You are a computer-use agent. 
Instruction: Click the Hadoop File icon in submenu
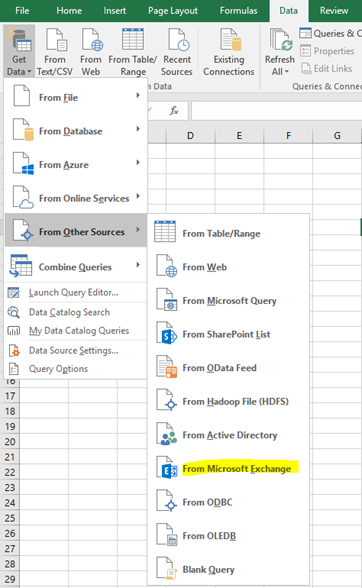(x=167, y=400)
